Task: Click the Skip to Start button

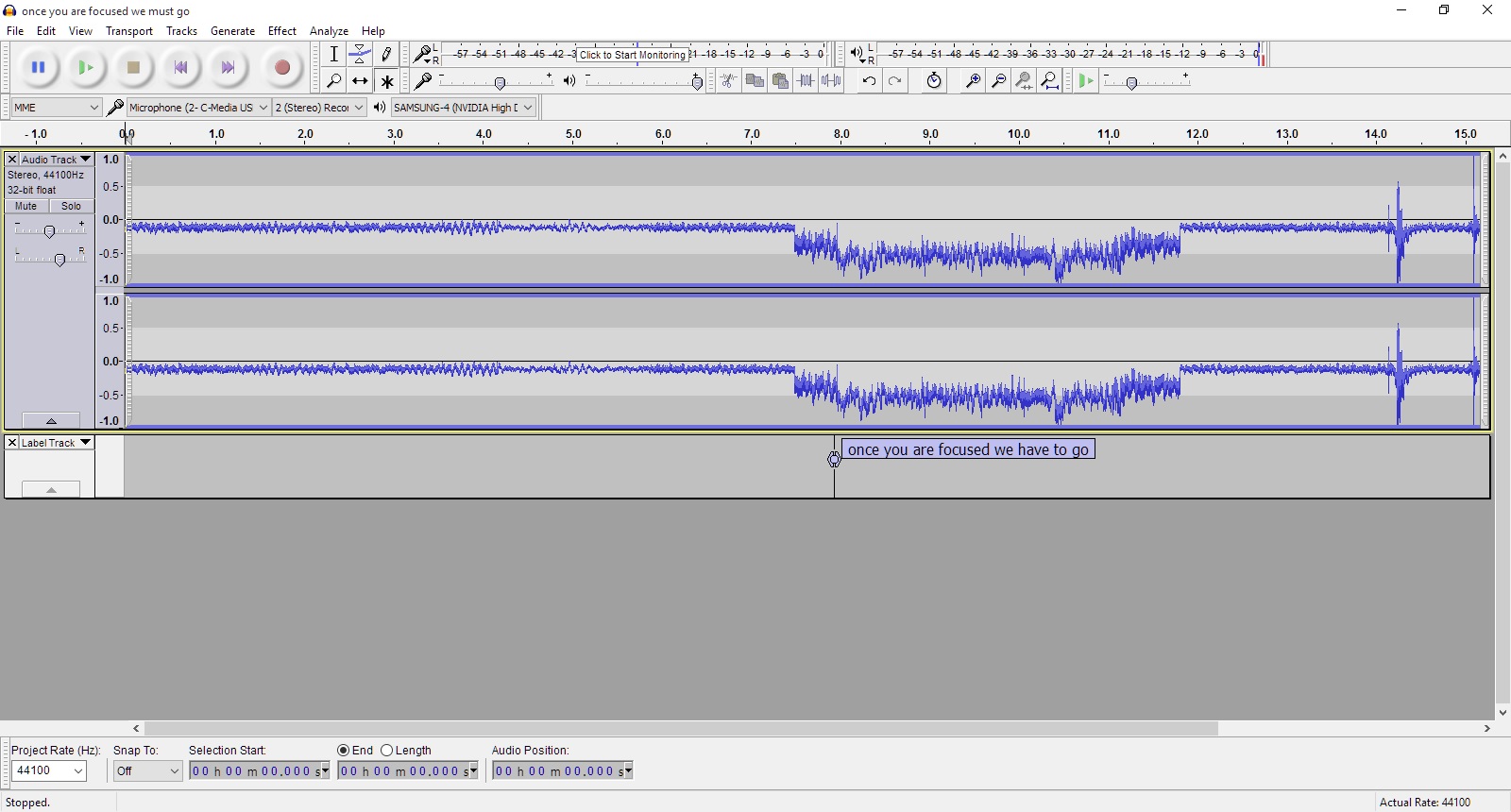Action: point(180,68)
